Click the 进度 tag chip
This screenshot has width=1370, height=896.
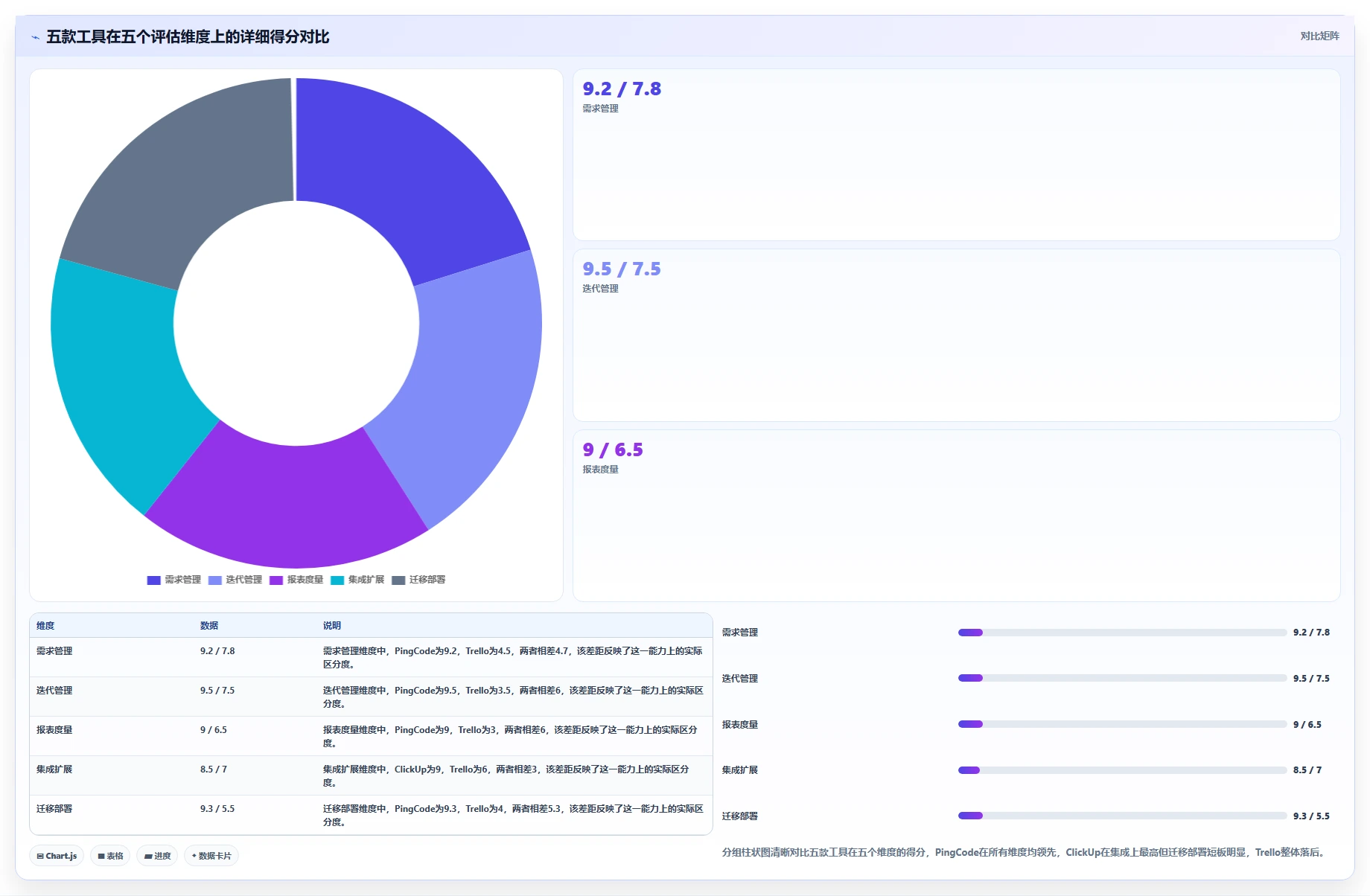157,856
